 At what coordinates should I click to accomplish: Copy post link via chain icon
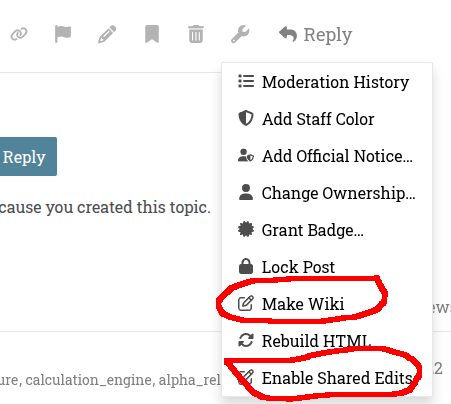[x=19, y=34]
